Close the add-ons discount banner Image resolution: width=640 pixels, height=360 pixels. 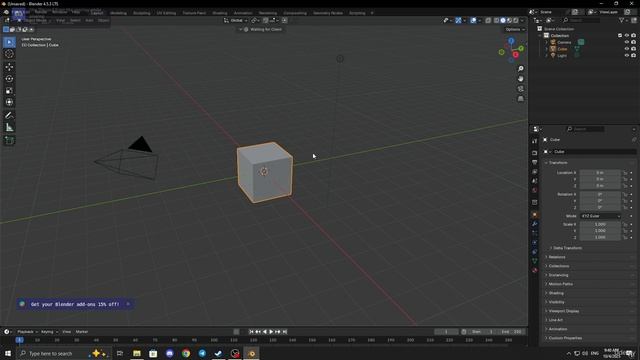pos(128,304)
